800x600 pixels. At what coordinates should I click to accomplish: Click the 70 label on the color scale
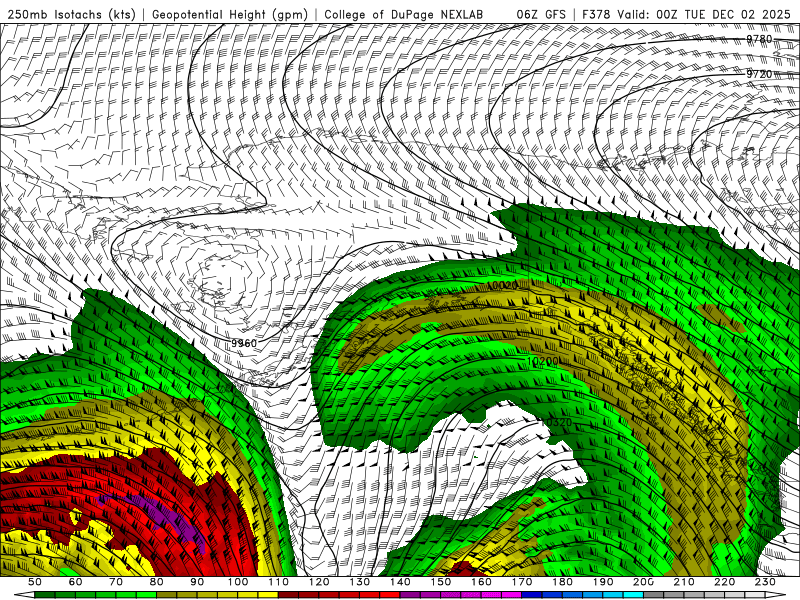click(116, 582)
